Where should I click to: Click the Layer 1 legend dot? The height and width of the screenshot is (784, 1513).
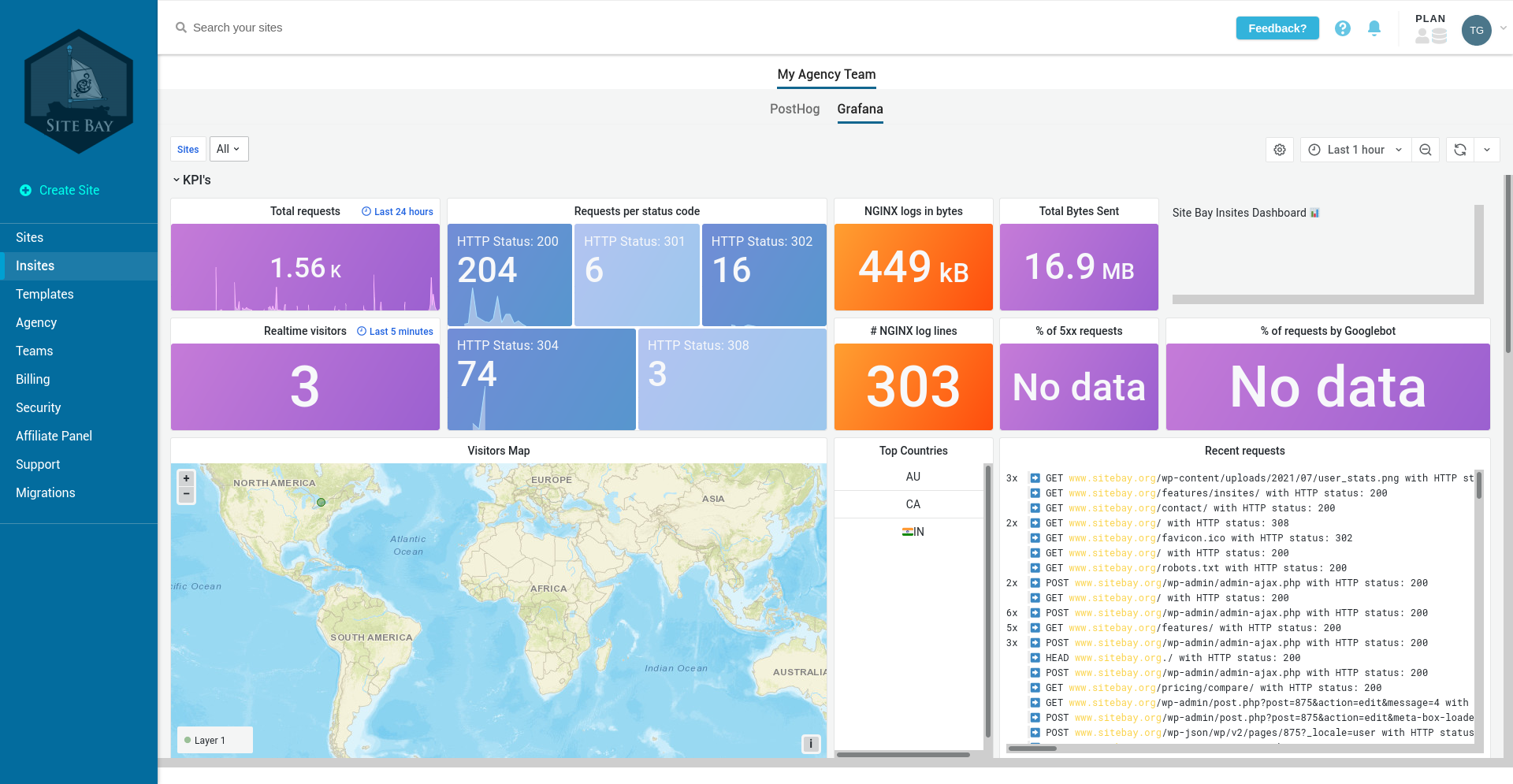pyautogui.click(x=188, y=740)
